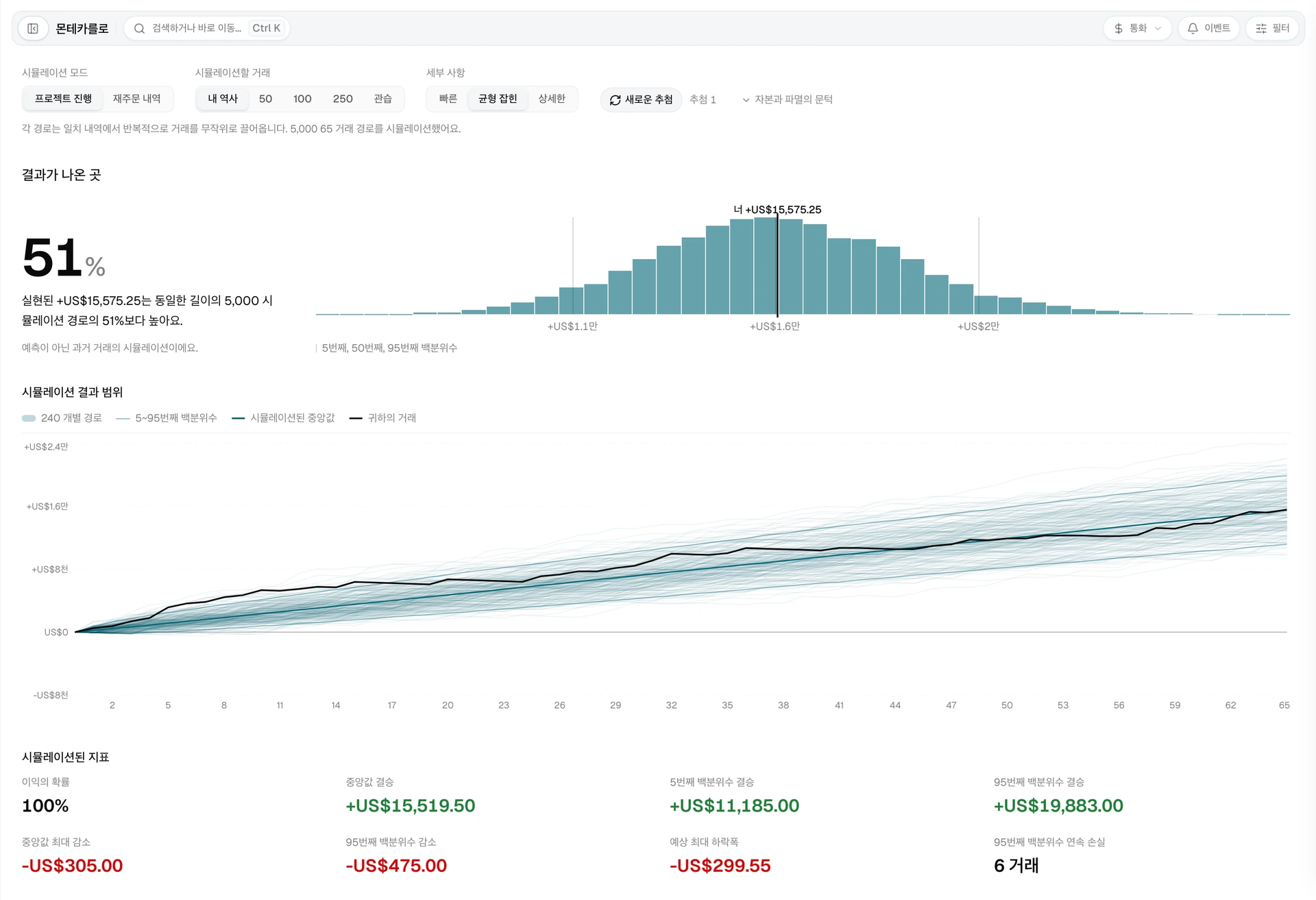Click the +US$19,883.00 95th percentile value
This screenshot has height=900, width=1316.
1058,805
